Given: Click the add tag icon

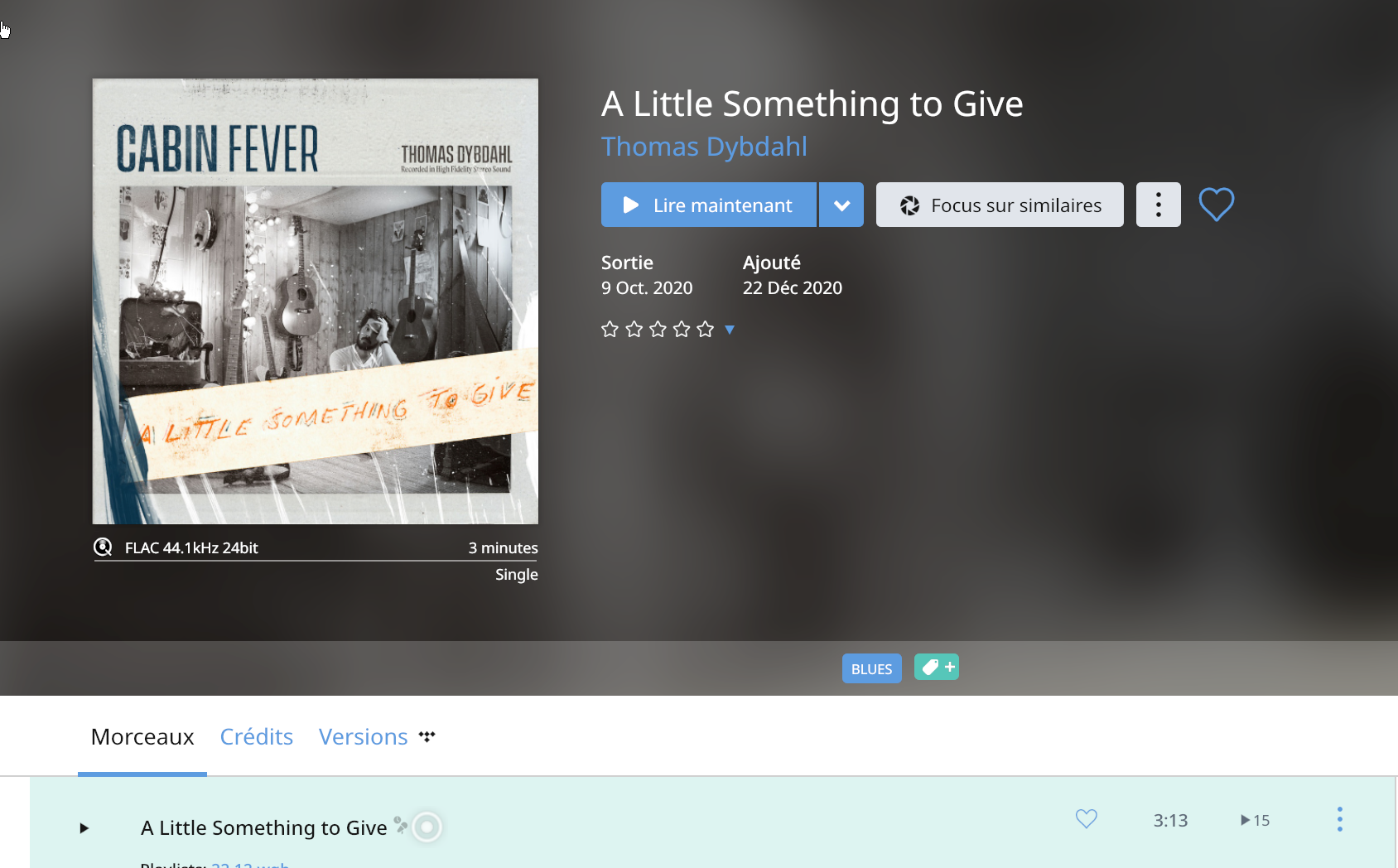Looking at the screenshot, I should (x=937, y=667).
